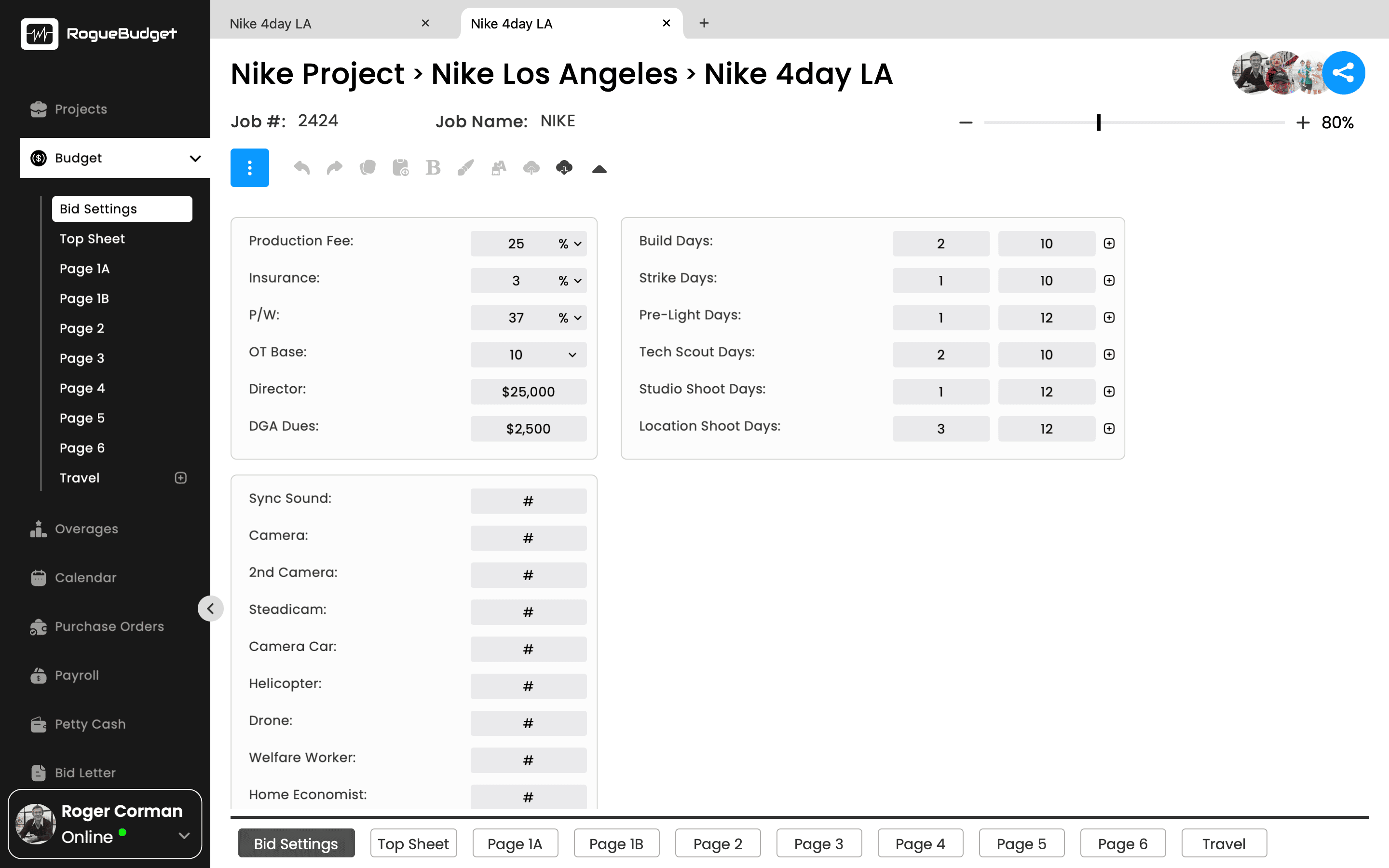Switch to bottom Travel tab

(x=1224, y=843)
